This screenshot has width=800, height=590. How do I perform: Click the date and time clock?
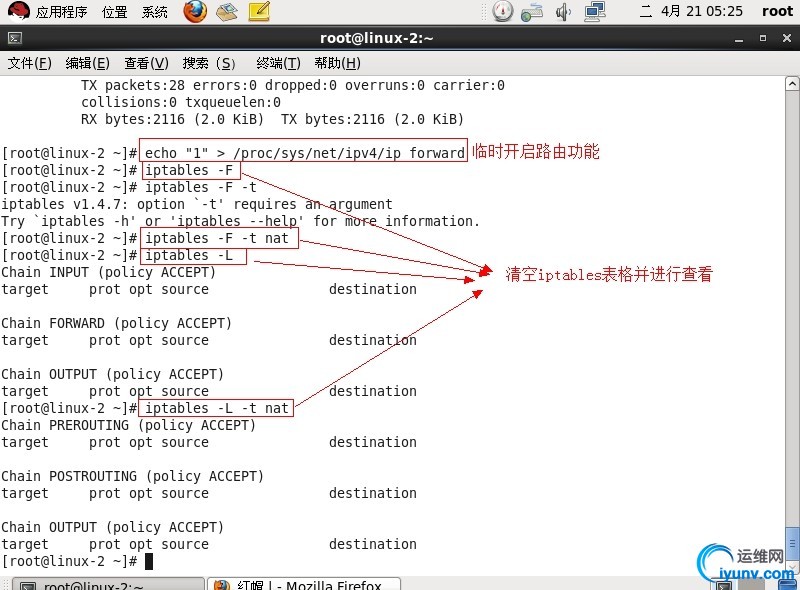click(691, 11)
